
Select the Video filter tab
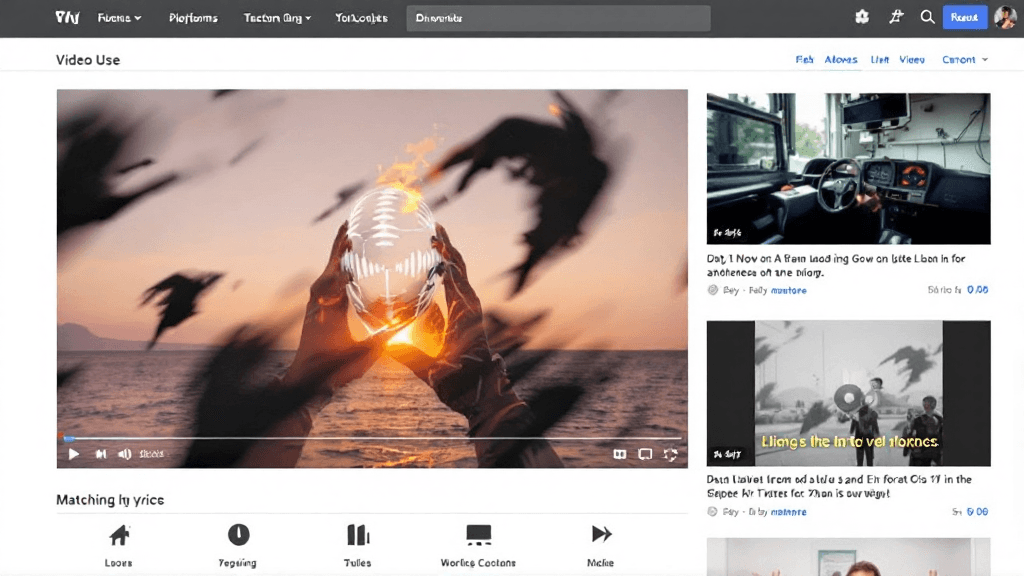(x=911, y=60)
